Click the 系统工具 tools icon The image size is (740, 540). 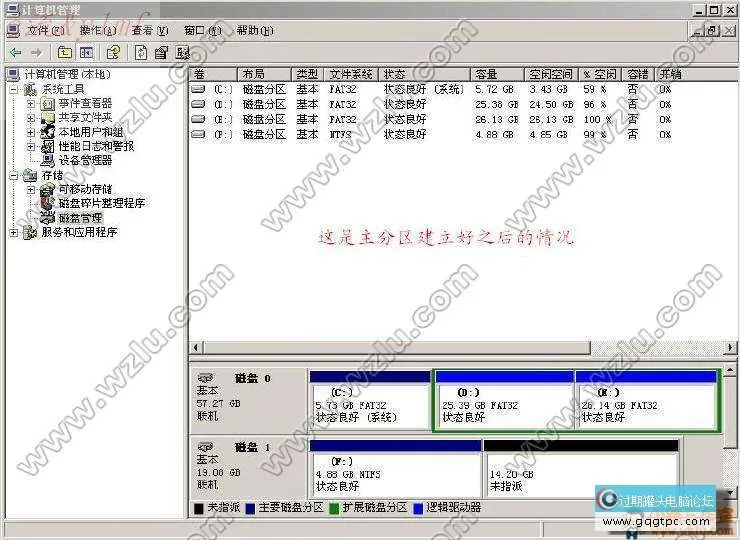(x=30, y=89)
